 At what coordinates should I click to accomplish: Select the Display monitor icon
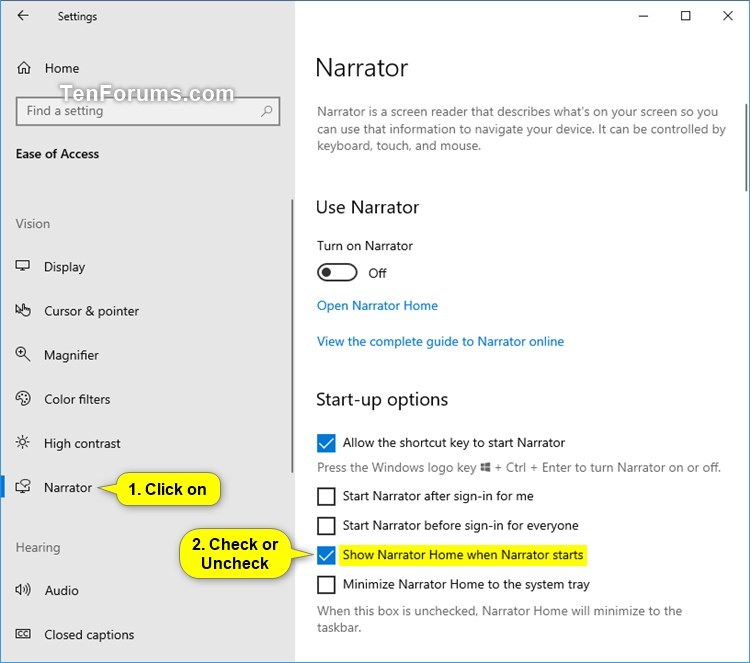[22, 266]
